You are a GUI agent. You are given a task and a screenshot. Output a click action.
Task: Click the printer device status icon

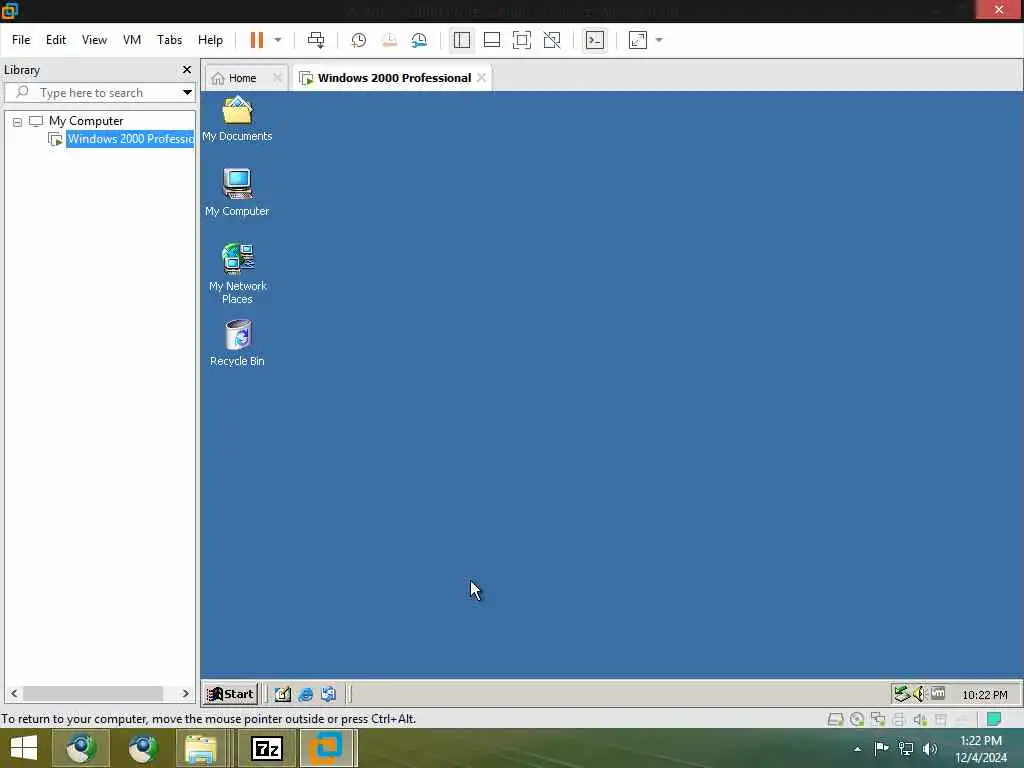(899, 720)
